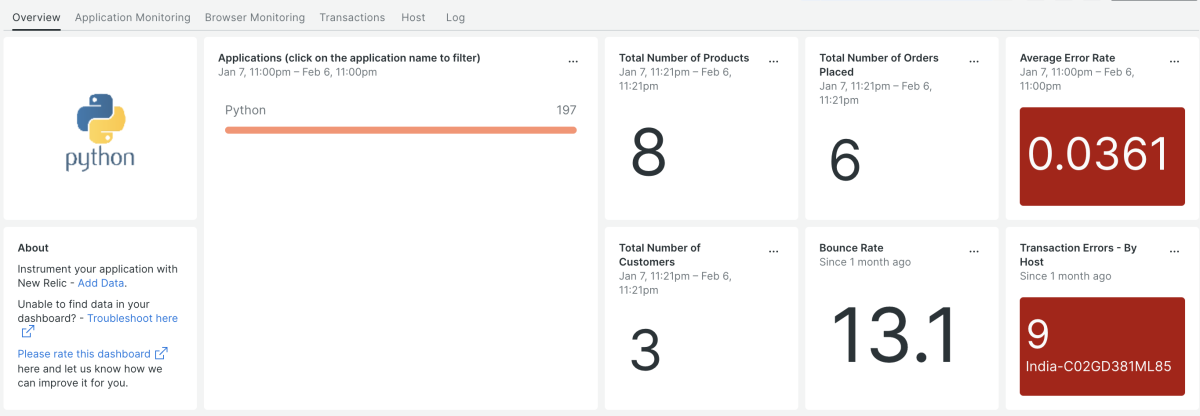Follow the Troubleshoot here link
The image size is (1200, 416).
pyautogui.click(x=132, y=318)
